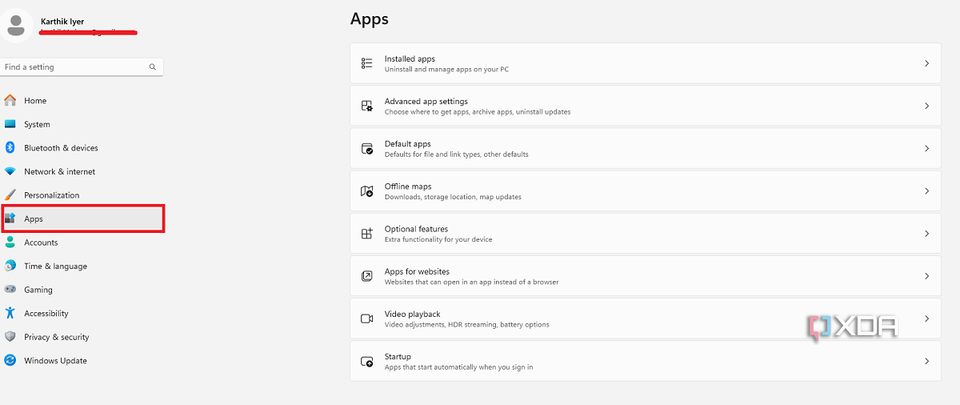
Task: Select Personalization label
Action: pyautogui.click(x=51, y=195)
